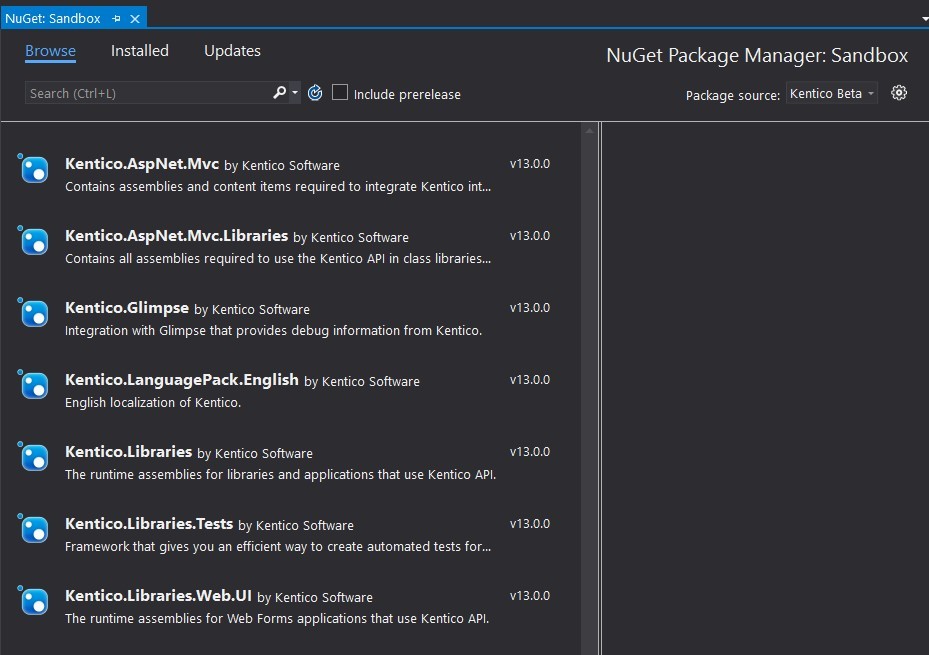Expand the search options dropdown arrow
929x655 pixels.
point(294,92)
